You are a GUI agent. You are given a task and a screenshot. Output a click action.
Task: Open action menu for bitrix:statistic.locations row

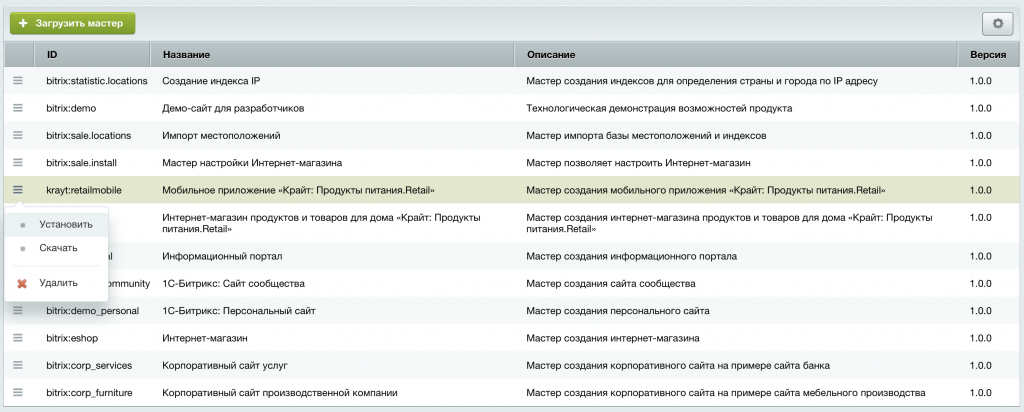click(18, 80)
